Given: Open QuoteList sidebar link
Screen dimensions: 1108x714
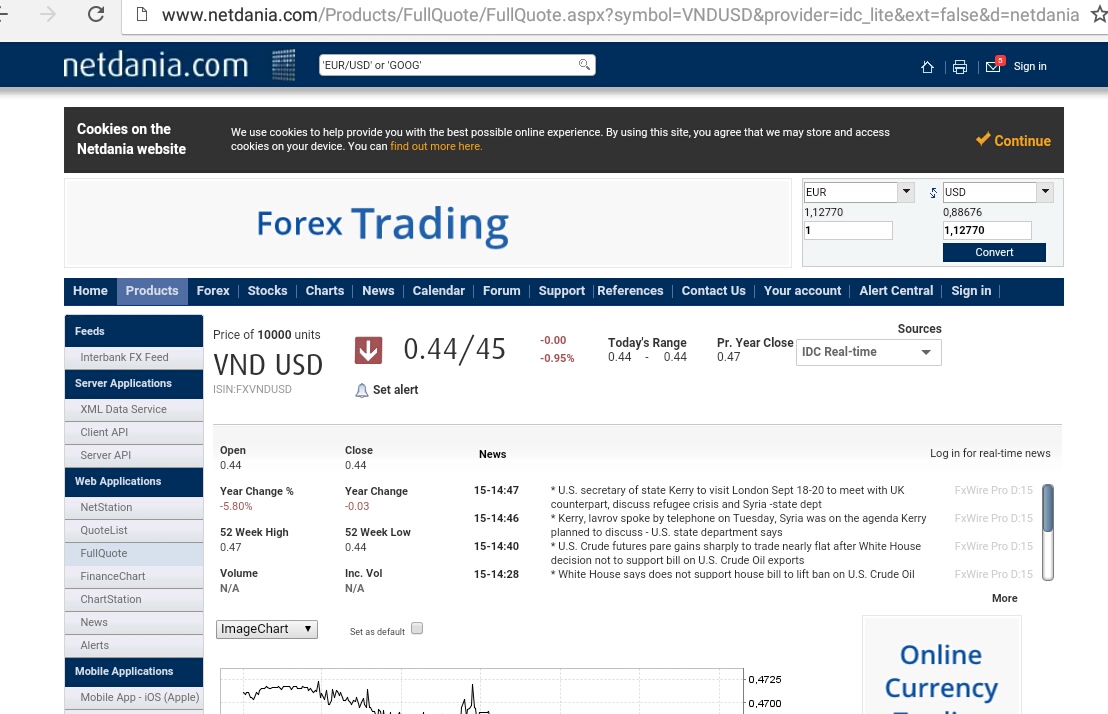Looking at the screenshot, I should [134, 530].
